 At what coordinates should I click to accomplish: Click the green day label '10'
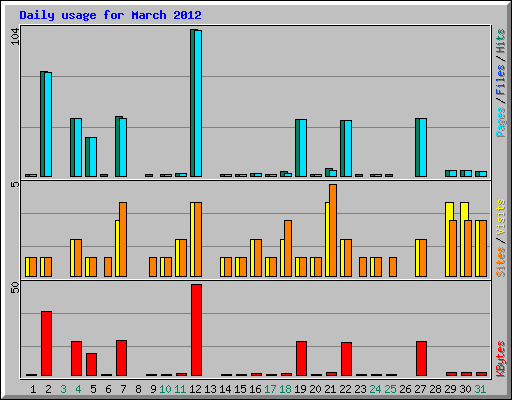(x=165, y=389)
